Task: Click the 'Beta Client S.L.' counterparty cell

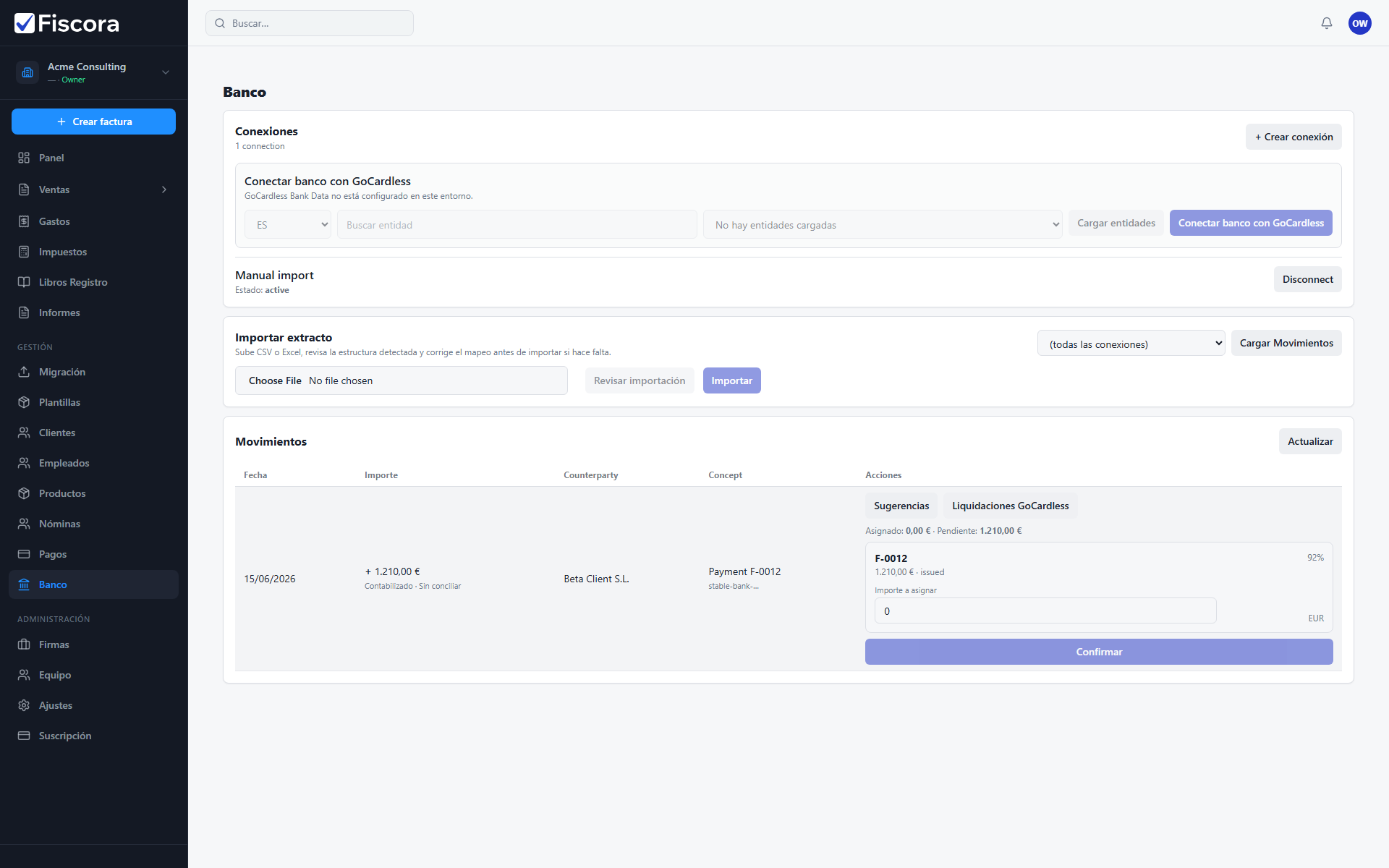Action: pyautogui.click(x=596, y=579)
